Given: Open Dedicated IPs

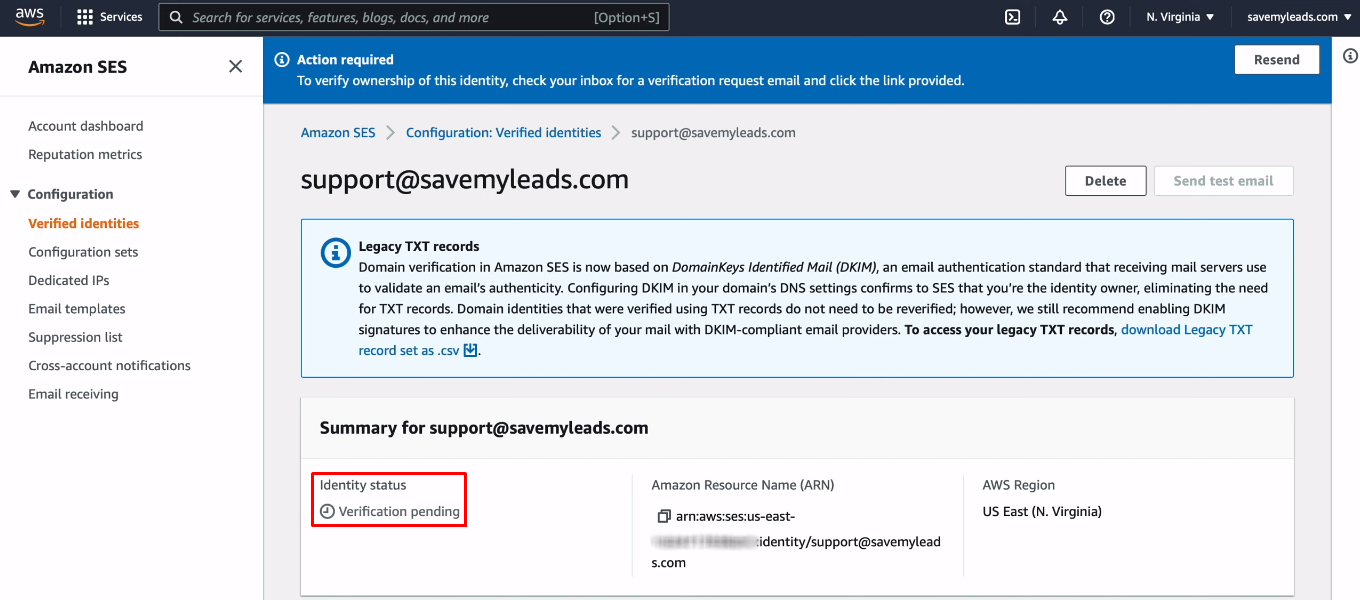Looking at the screenshot, I should [x=69, y=280].
